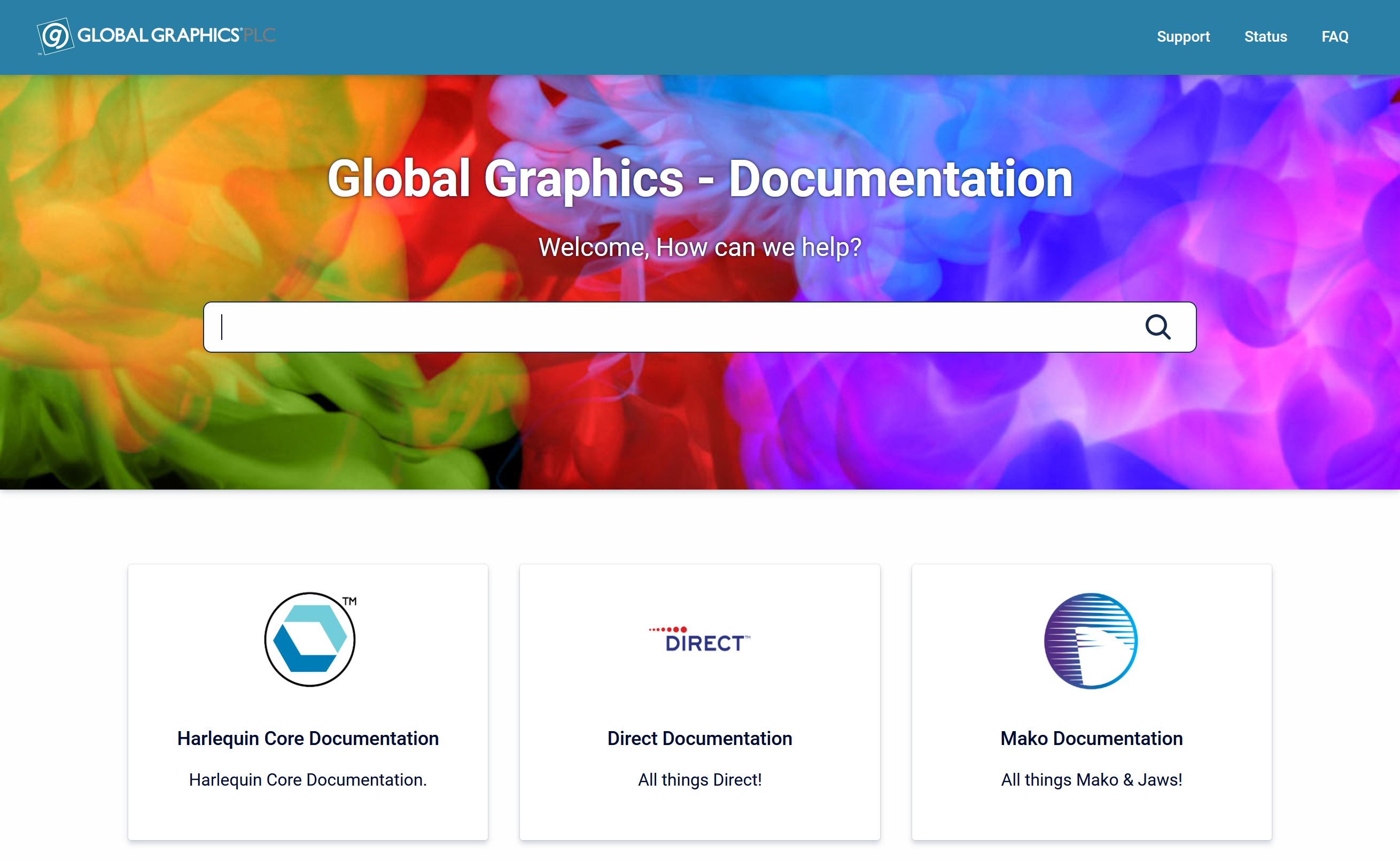The height and width of the screenshot is (861, 1400).
Task: Click 'Harlequin Core Documentation.' description text
Action: coord(308,780)
